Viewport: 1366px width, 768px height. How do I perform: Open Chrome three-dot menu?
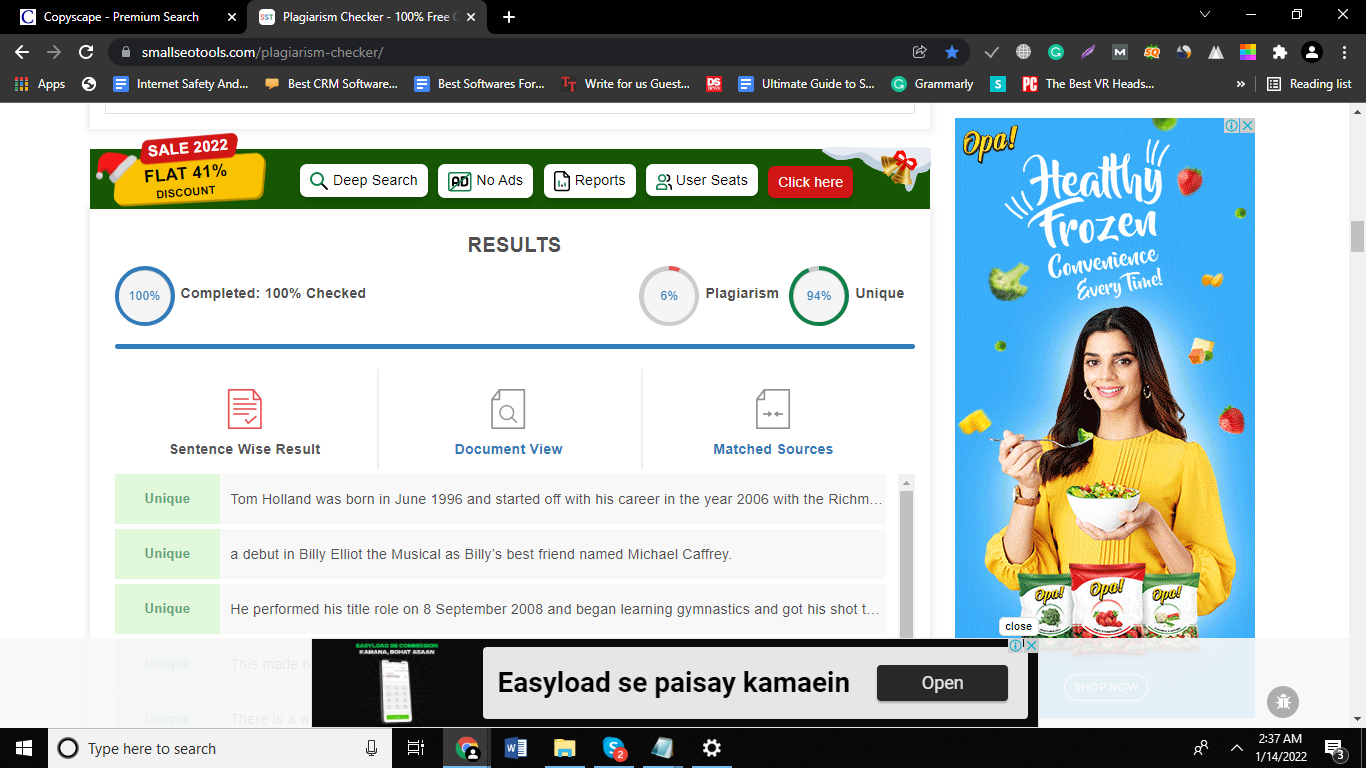pyautogui.click(x=1344, y=52)
